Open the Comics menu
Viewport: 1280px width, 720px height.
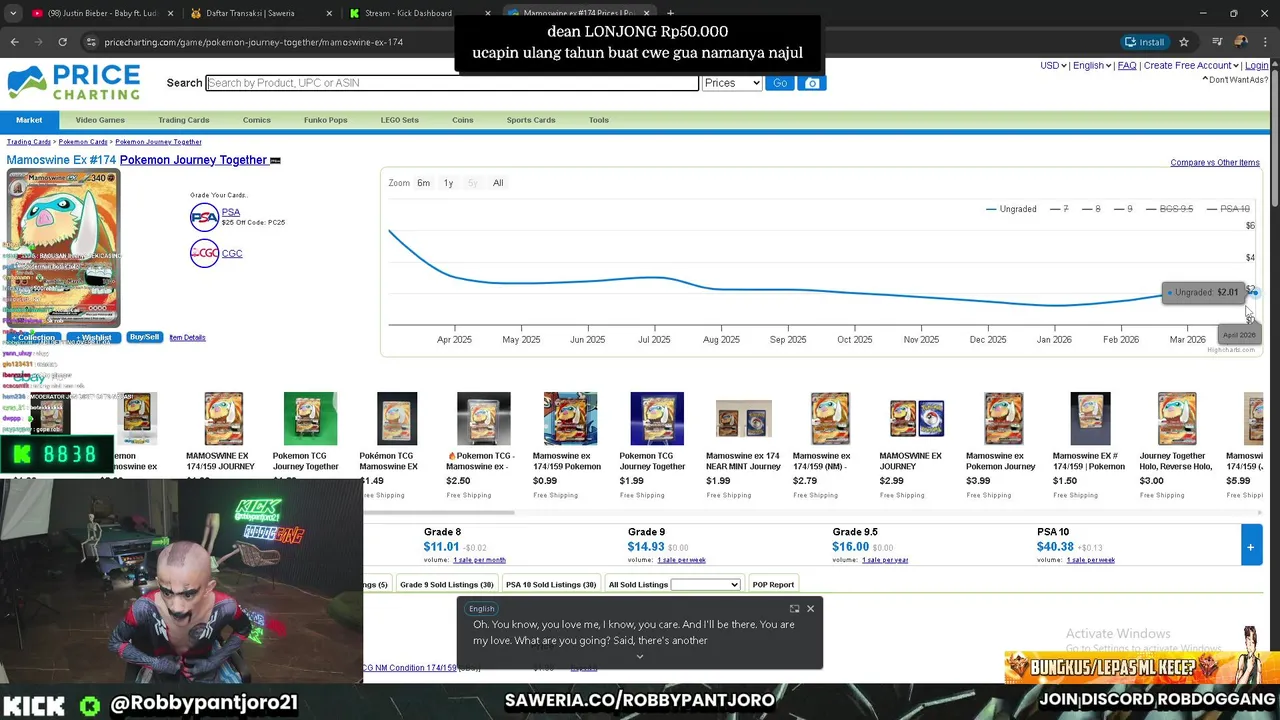pyautogui.click(x=256, y=120)
